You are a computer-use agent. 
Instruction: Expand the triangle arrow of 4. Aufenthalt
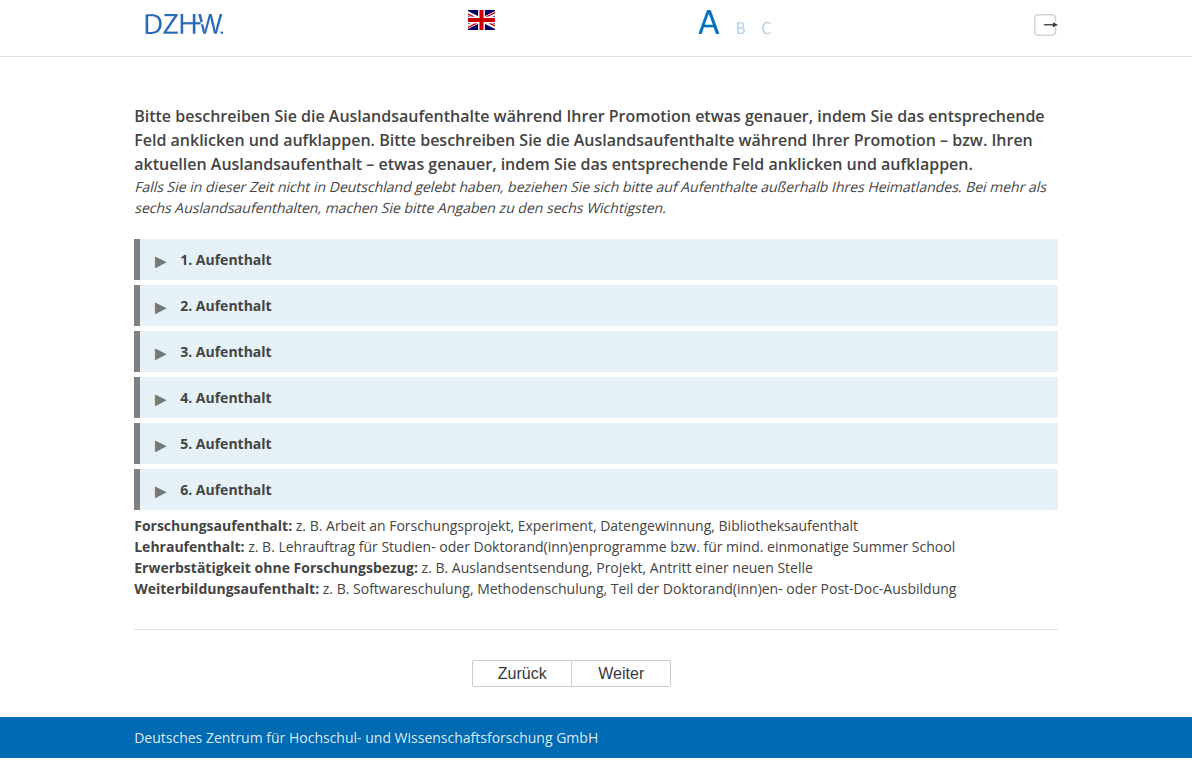(160, 399)
